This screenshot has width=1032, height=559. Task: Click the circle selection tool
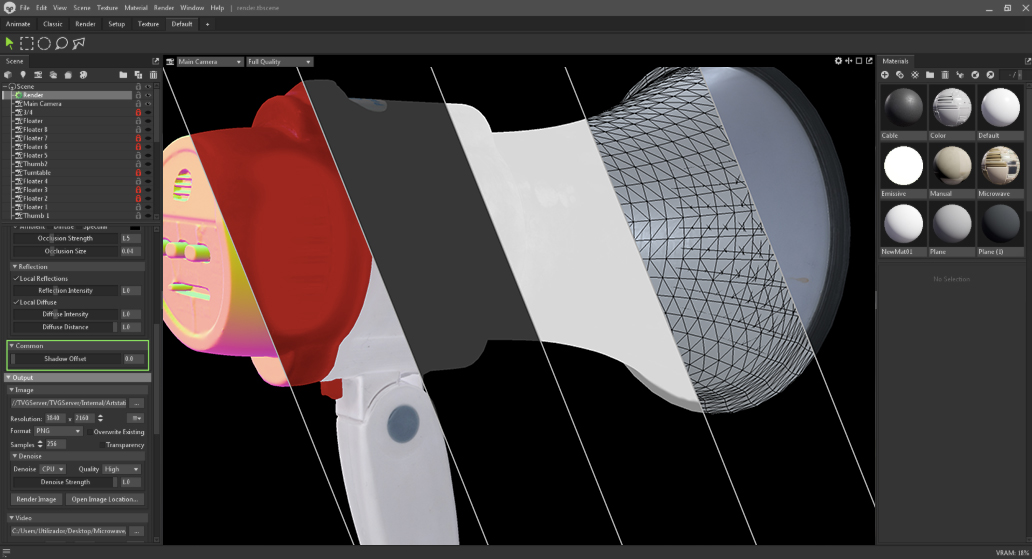click(x=44, y=43)
